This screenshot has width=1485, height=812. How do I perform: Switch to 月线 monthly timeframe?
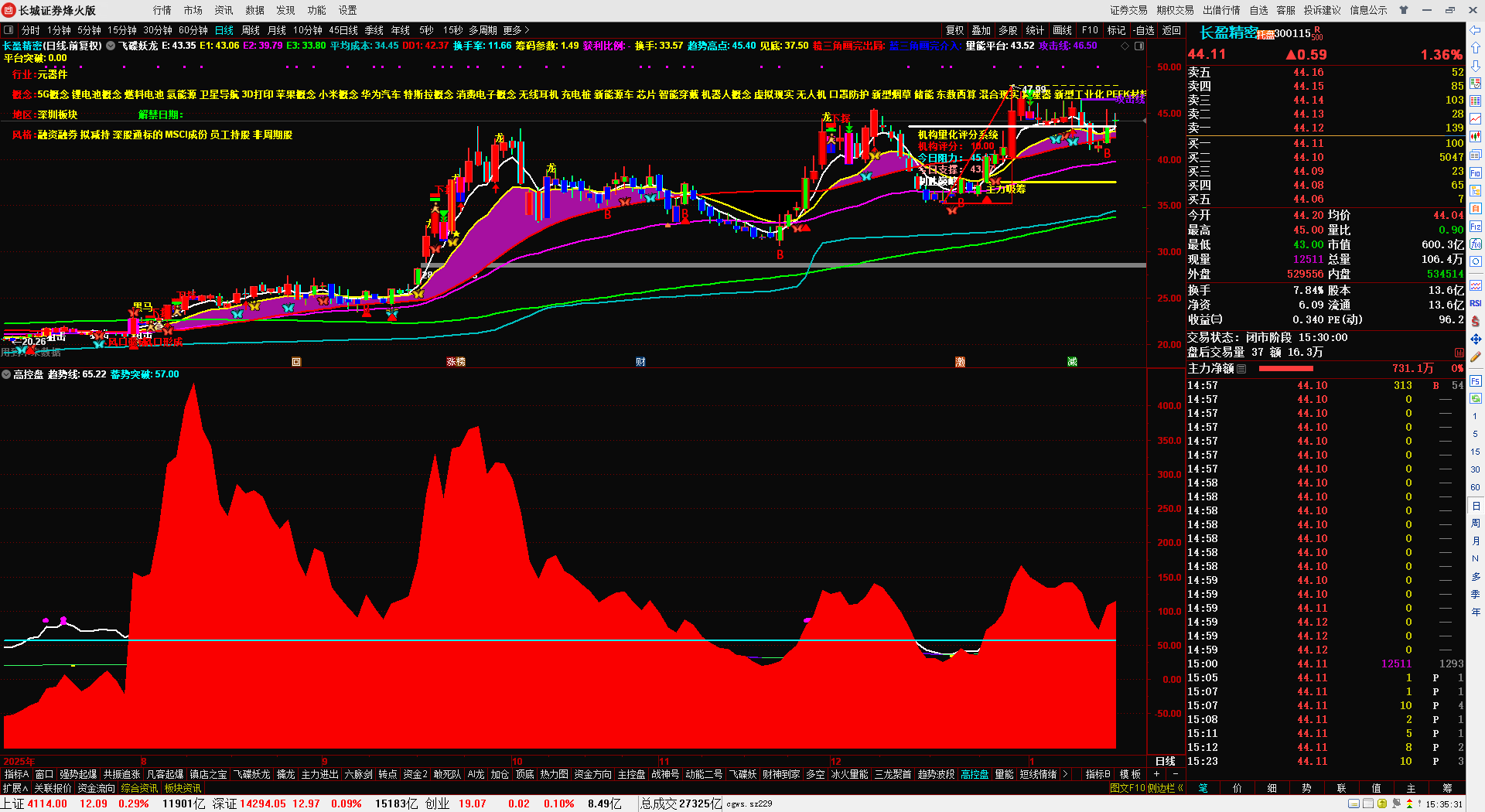(277, 30)
